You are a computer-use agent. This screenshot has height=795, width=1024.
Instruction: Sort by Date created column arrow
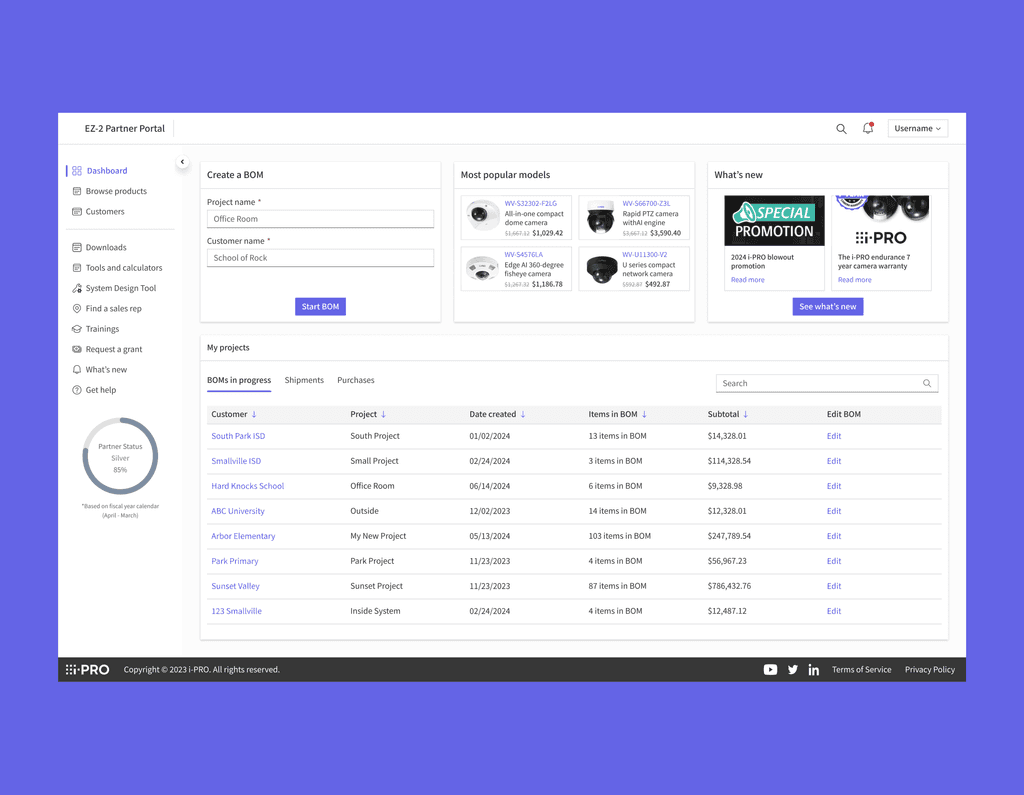pos(523,414)
